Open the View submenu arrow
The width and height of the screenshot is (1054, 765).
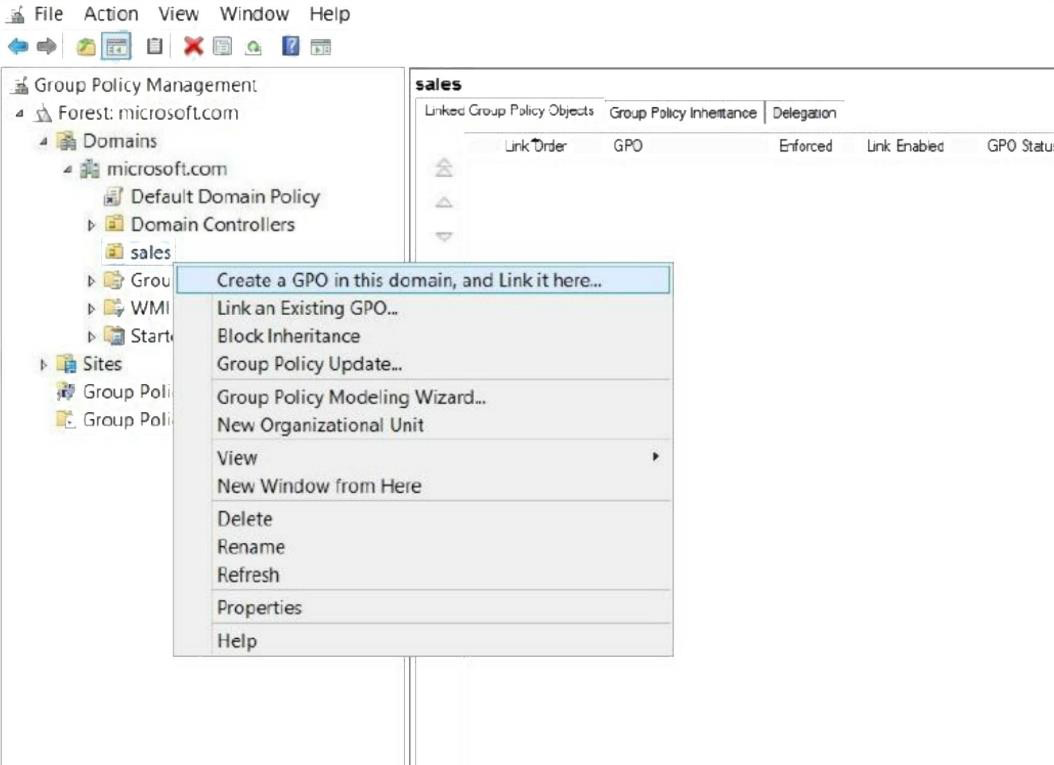point(655,457)
